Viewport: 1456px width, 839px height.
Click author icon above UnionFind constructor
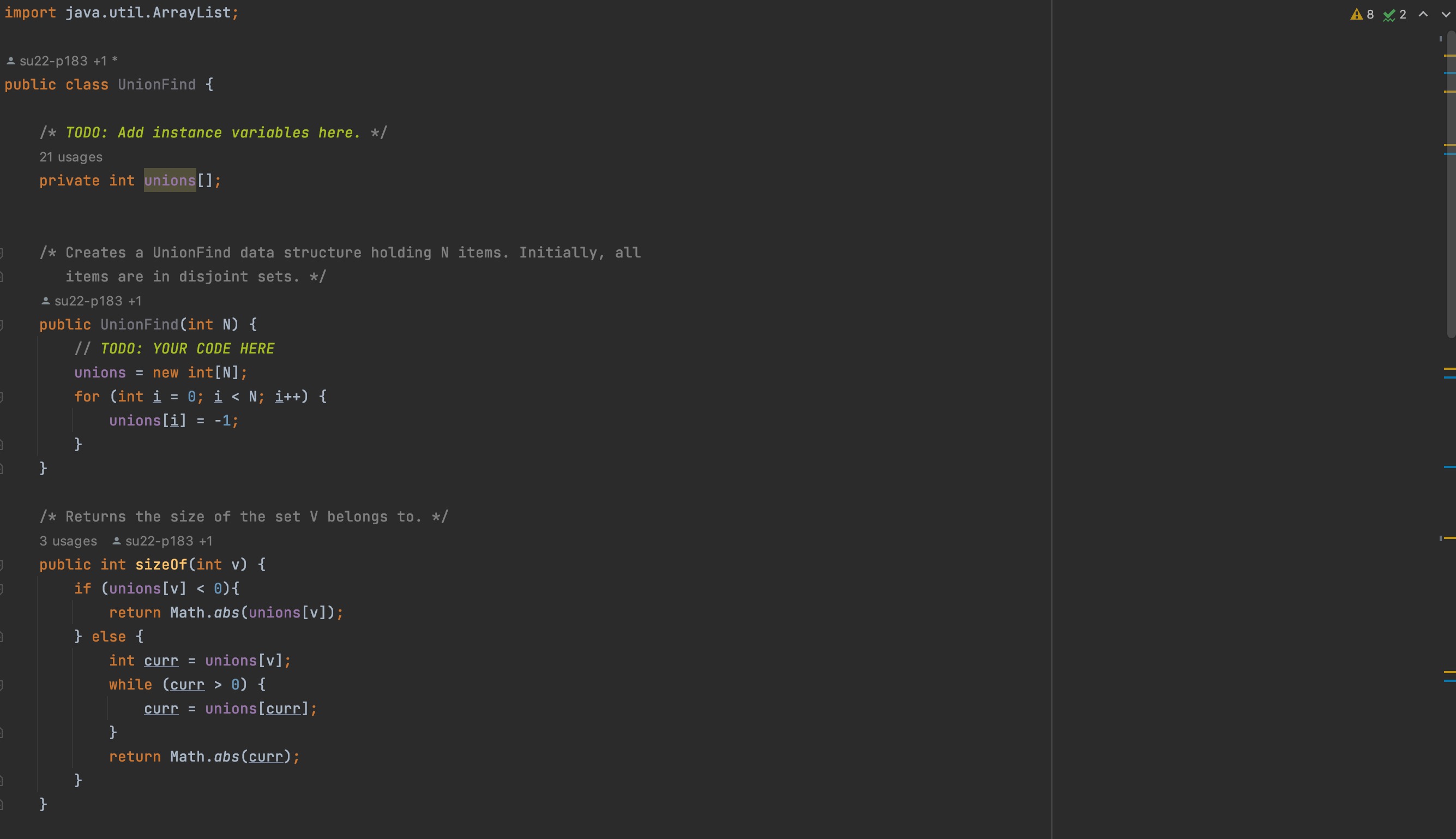45,301
